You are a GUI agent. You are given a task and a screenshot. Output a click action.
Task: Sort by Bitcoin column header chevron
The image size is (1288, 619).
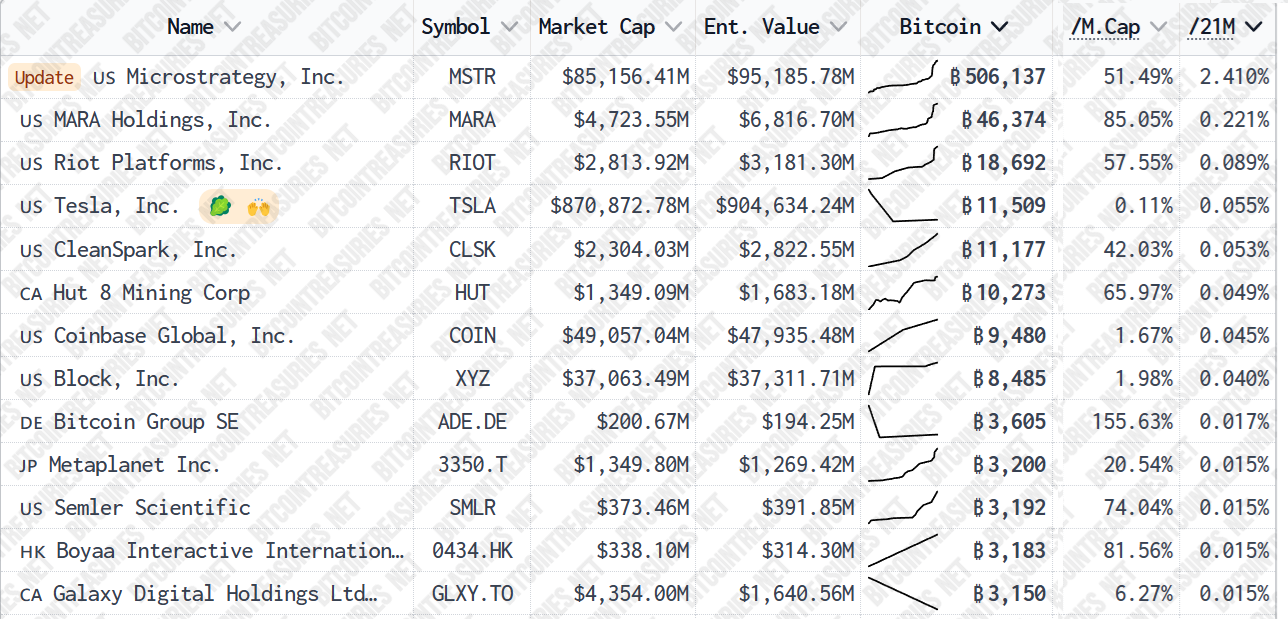1000,27
